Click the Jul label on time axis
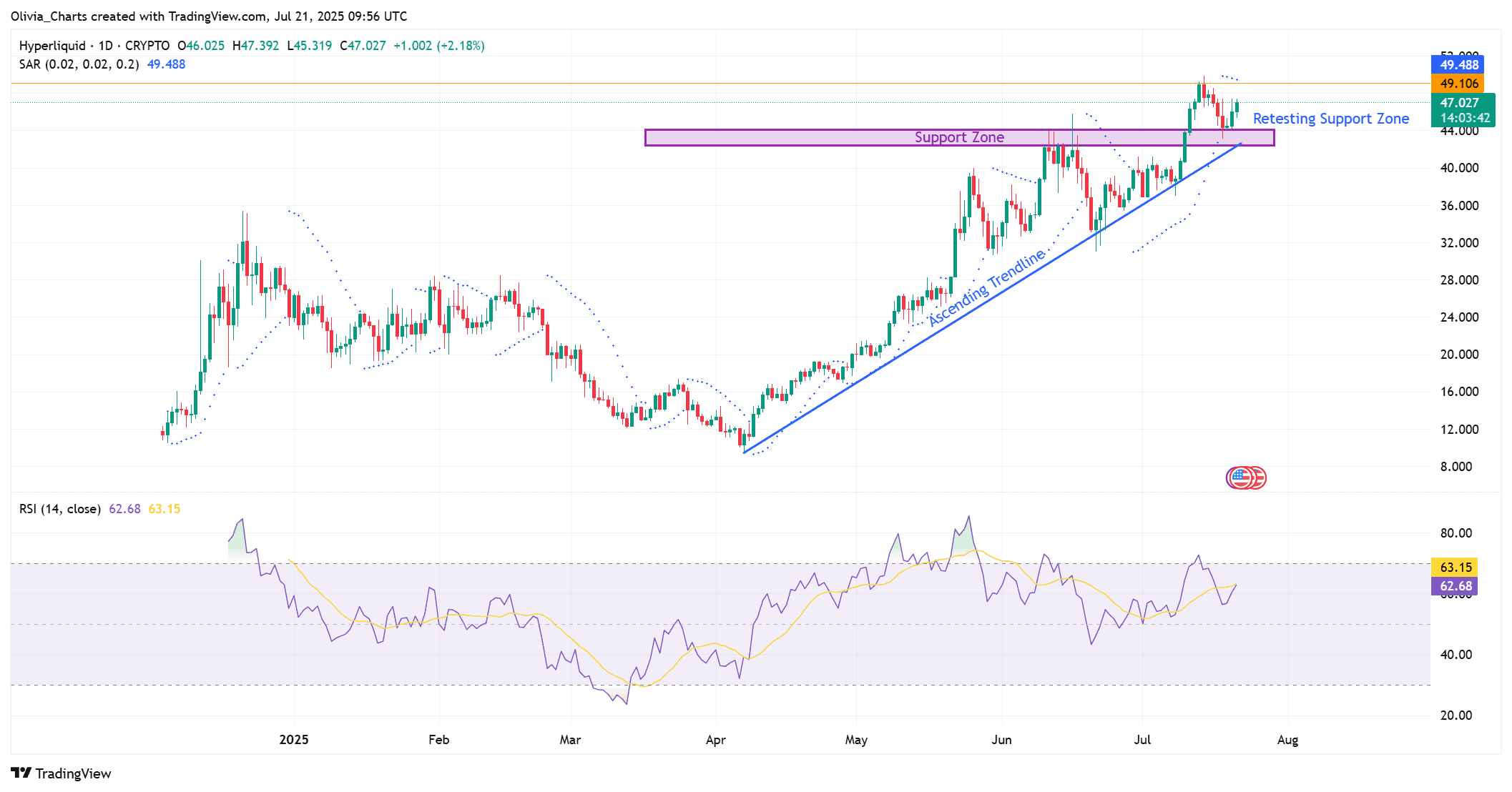Screen dimensions: 1512x792 pyautogui.click(x=1142, y=740)
